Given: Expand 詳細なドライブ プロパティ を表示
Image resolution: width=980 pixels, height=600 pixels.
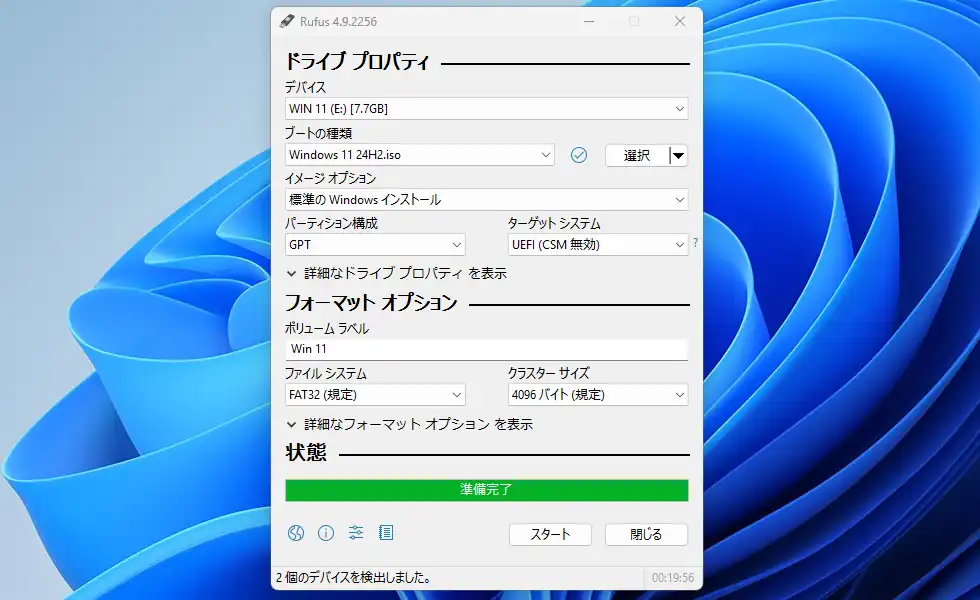Looking at the screenshot, I should (396, 273).
